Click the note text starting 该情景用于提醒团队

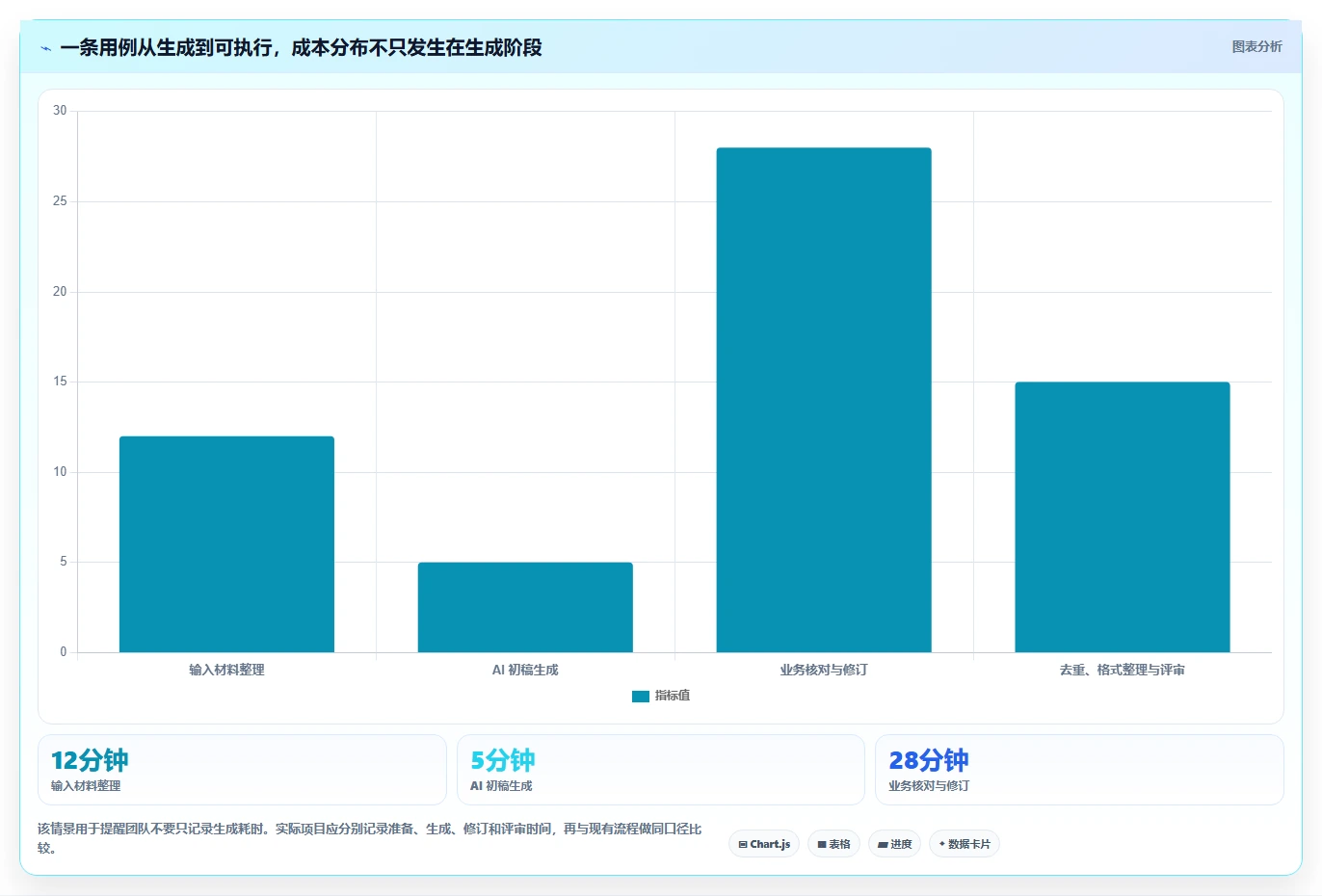370,838
